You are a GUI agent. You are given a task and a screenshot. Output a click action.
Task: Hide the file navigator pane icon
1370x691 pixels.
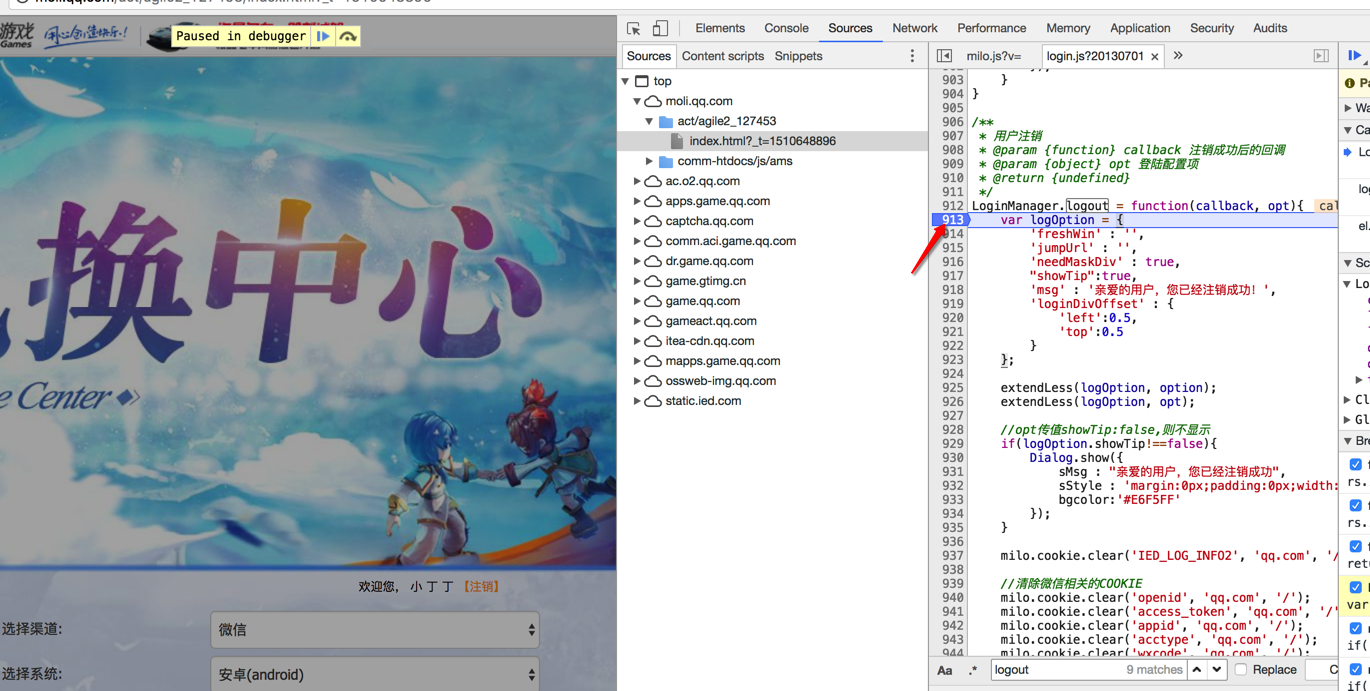[x=944, y=56]
